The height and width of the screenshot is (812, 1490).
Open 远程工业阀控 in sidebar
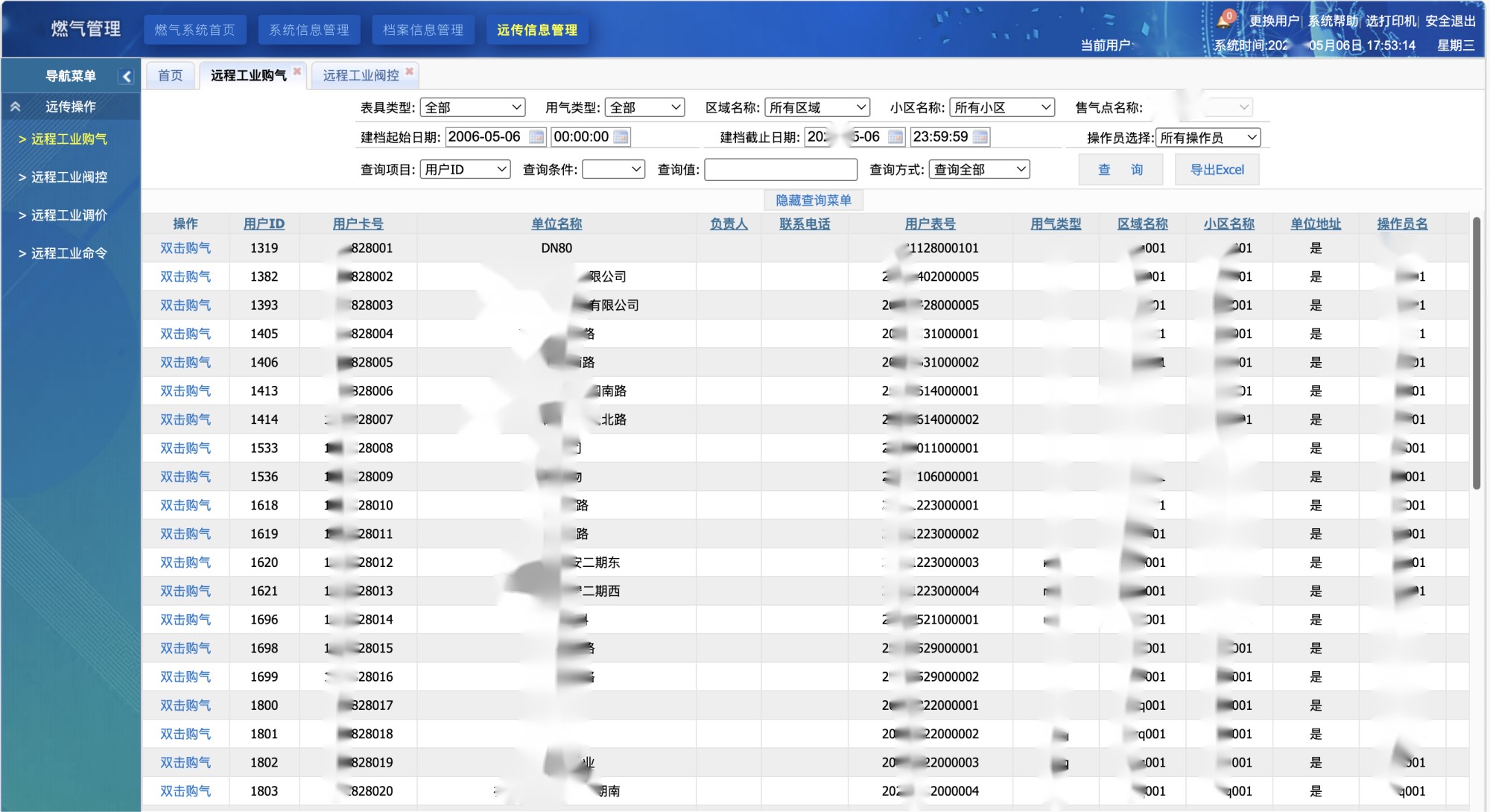69,177
